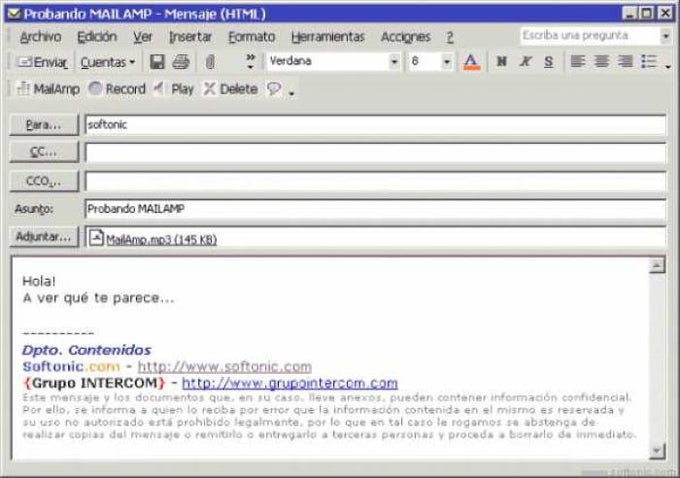Open the Archivo menu
Screen dimensions: 680x478
[x=40, y=37]
